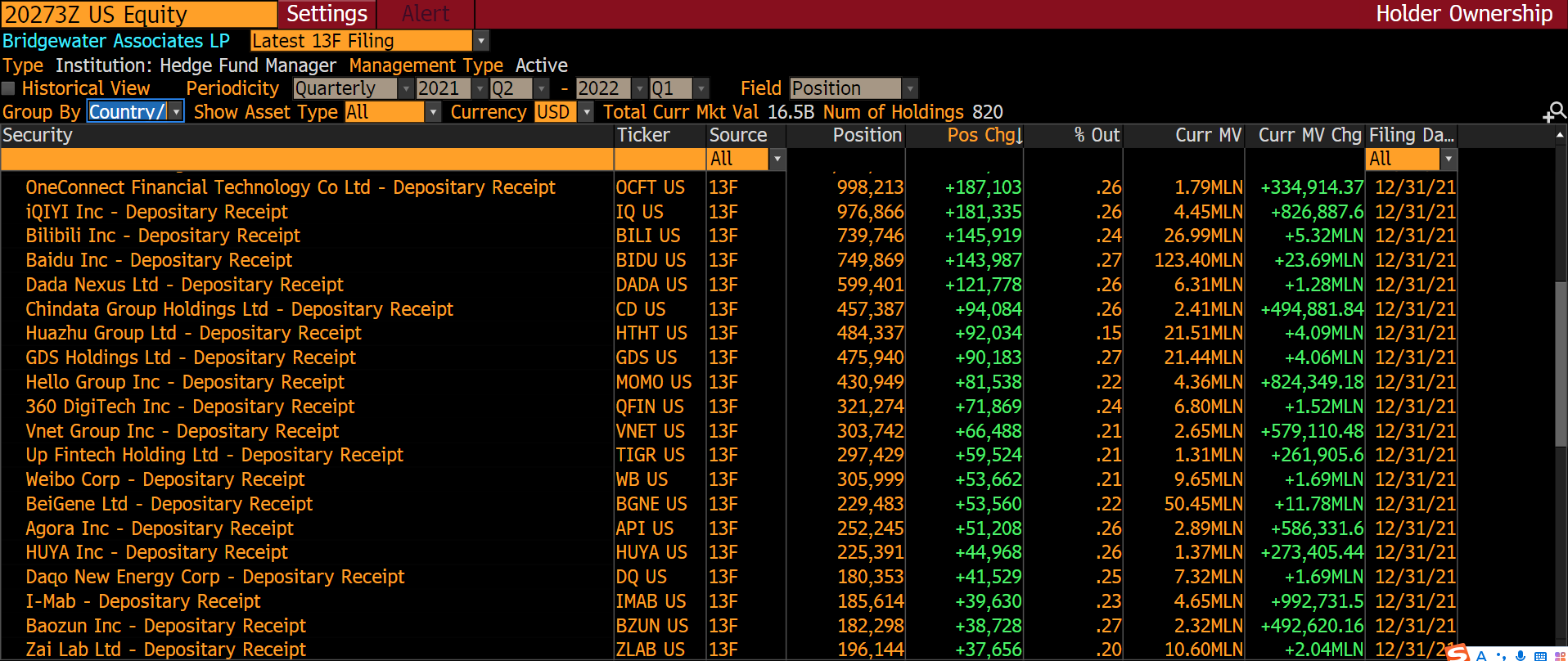Screen dimensions: 1568x661
Task: Open iQIYI Inc Depositary Receipt row
Action: [x=156, y=212]
